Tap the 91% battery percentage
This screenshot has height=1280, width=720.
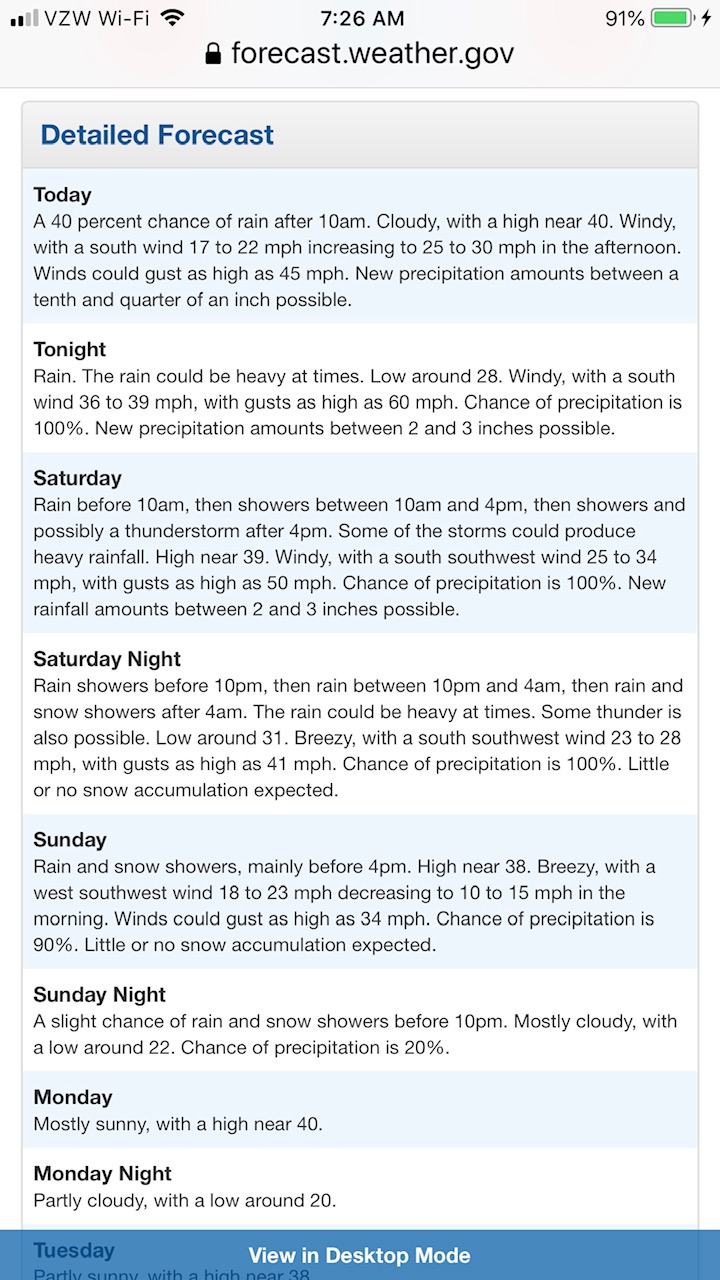pyautogui.click(x=624, y=18)
